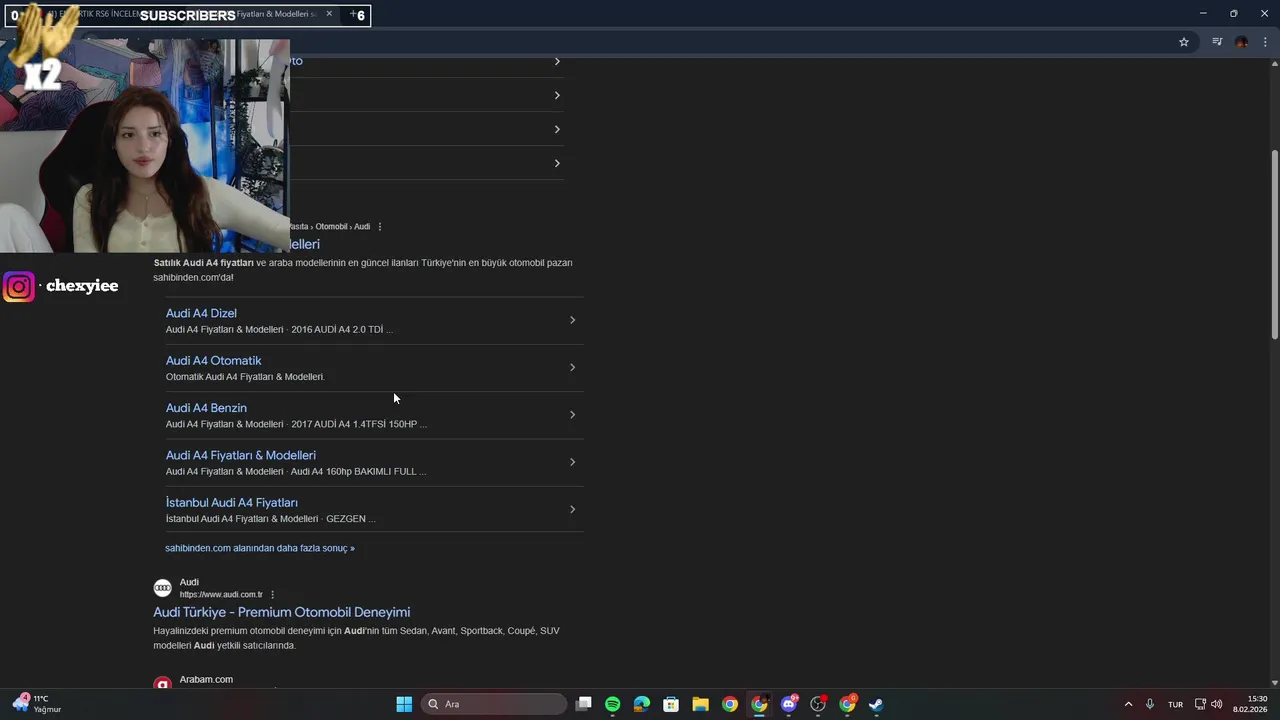
Task: Click snippet 'Audi A4 160hp BAKIMLI FULL'
Action: pos(353,471)
